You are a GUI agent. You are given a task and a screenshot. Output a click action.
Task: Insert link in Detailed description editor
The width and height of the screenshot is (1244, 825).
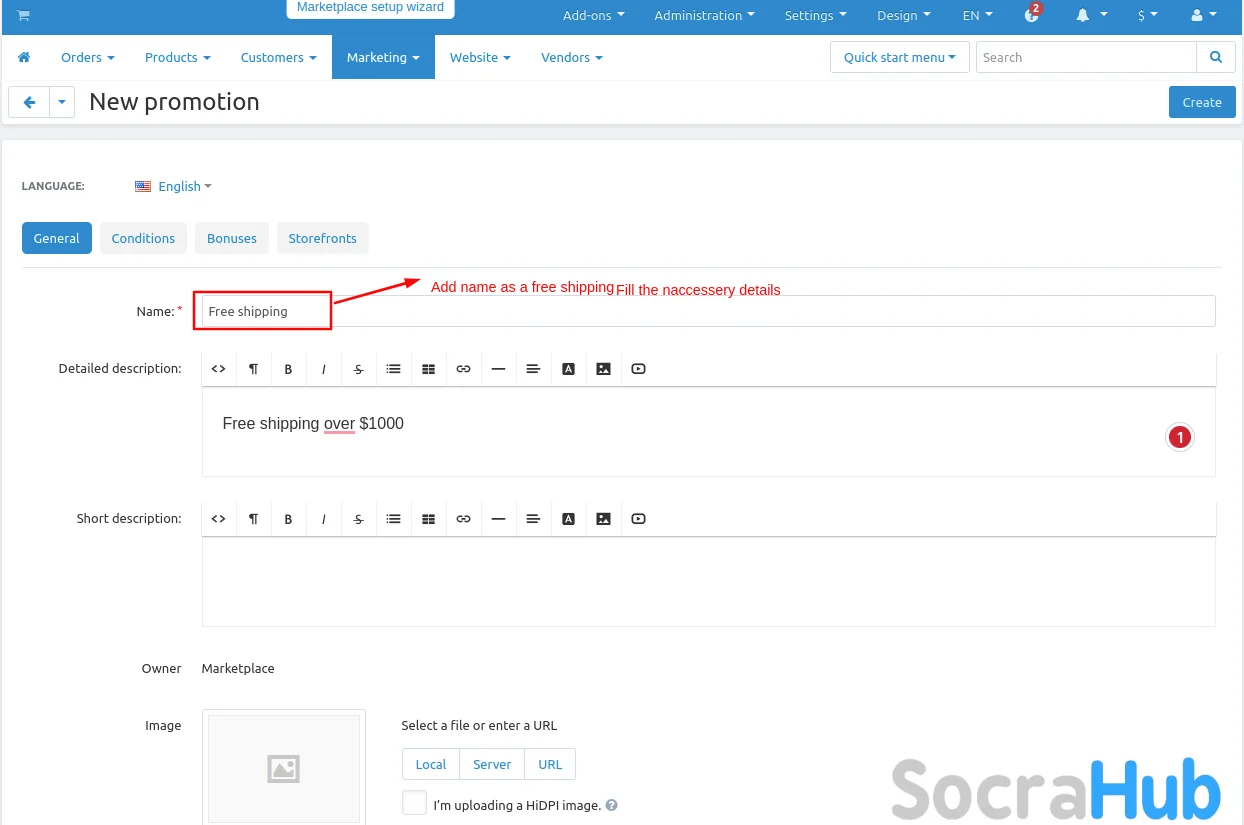coord(463,369)
